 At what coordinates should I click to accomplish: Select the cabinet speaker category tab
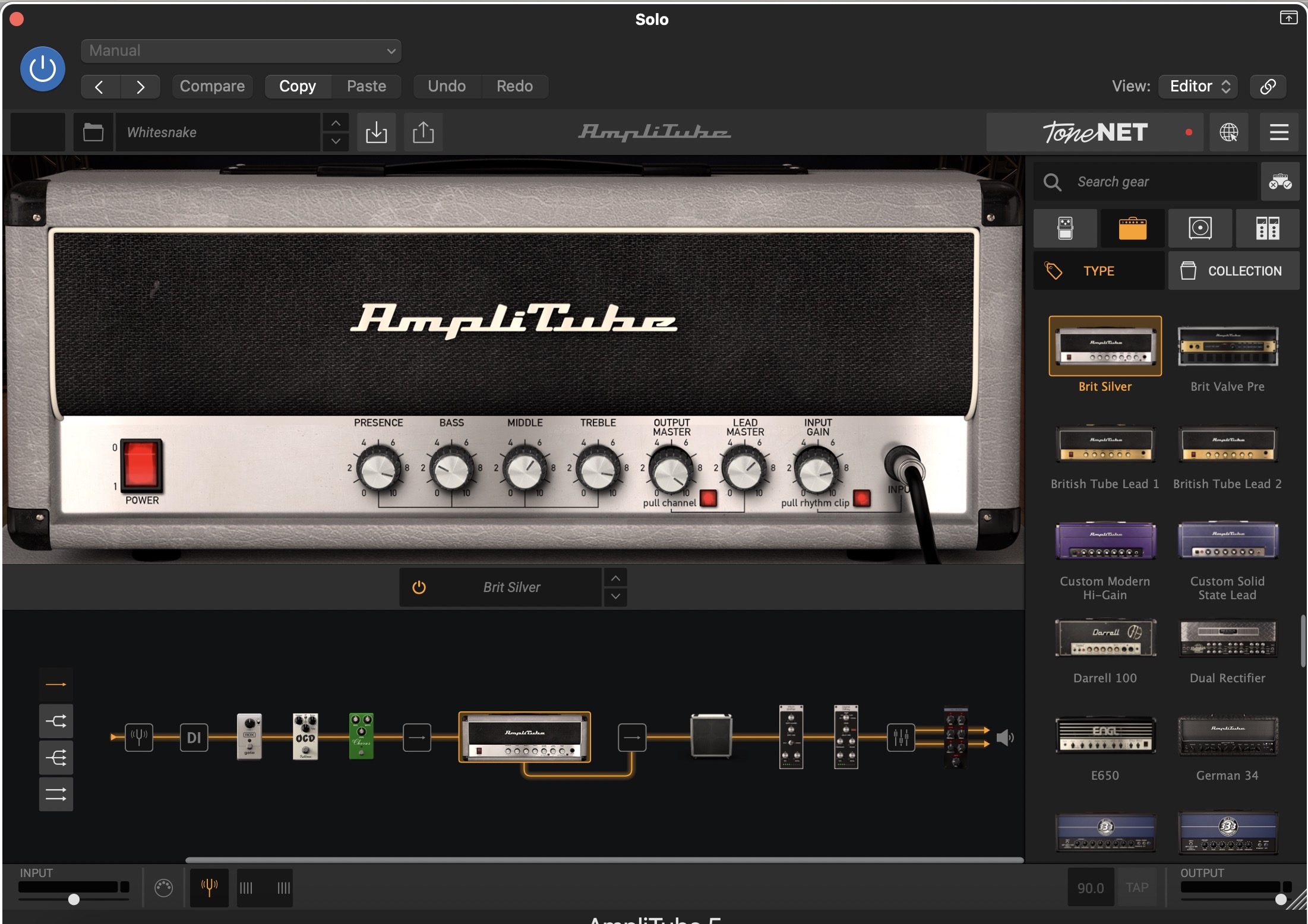1200,228
